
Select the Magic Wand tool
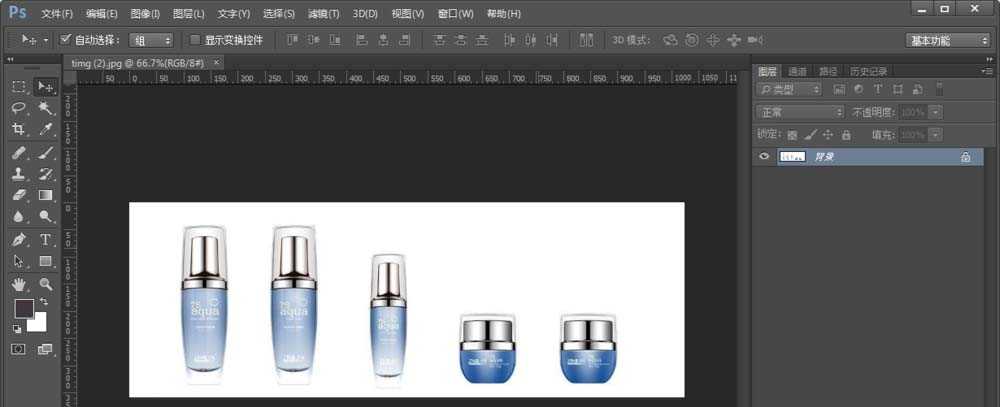coord(46,108)
